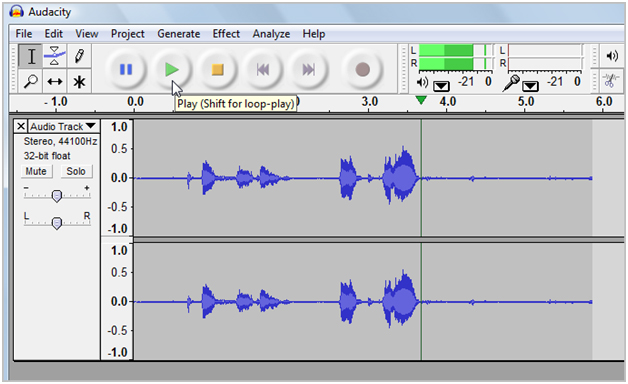Open the Generate menu
The image size is (628, 384).
point(179,34)
